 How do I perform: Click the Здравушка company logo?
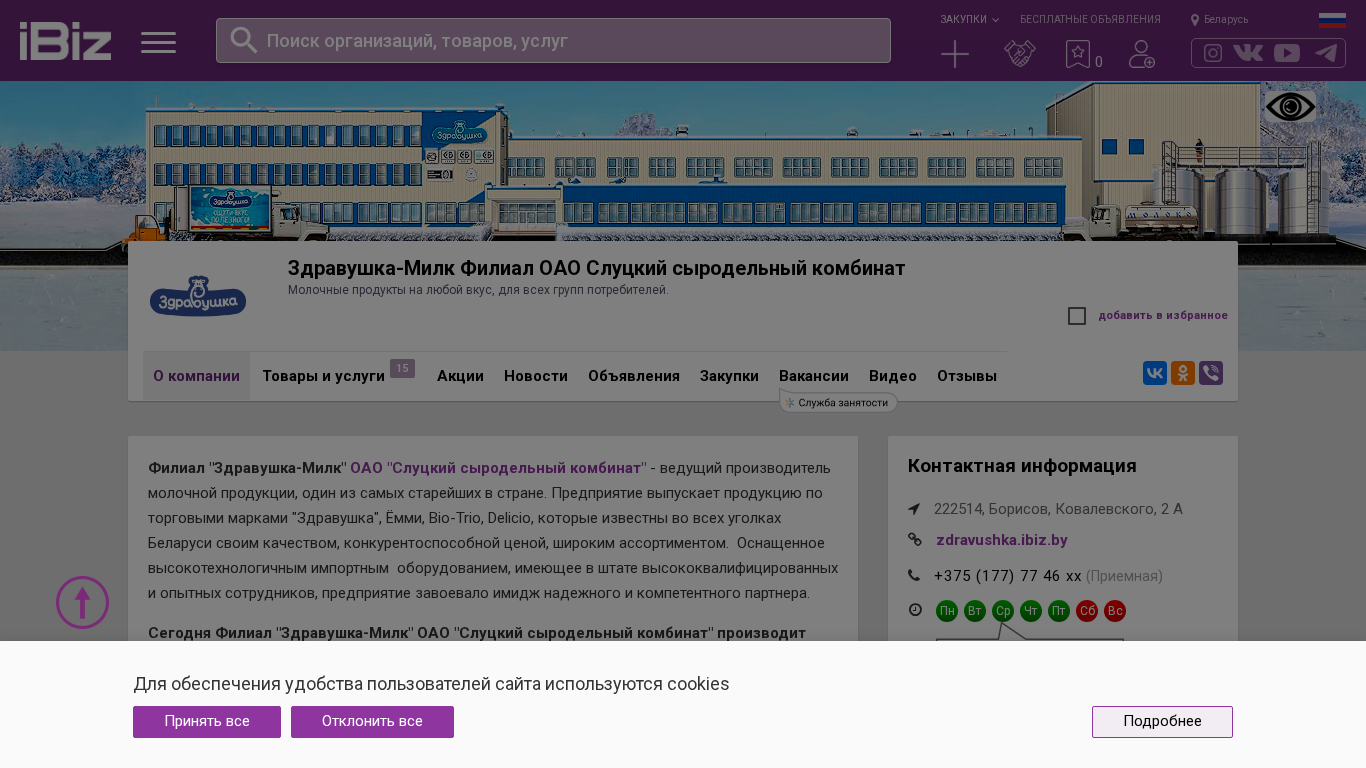point(198,296)
